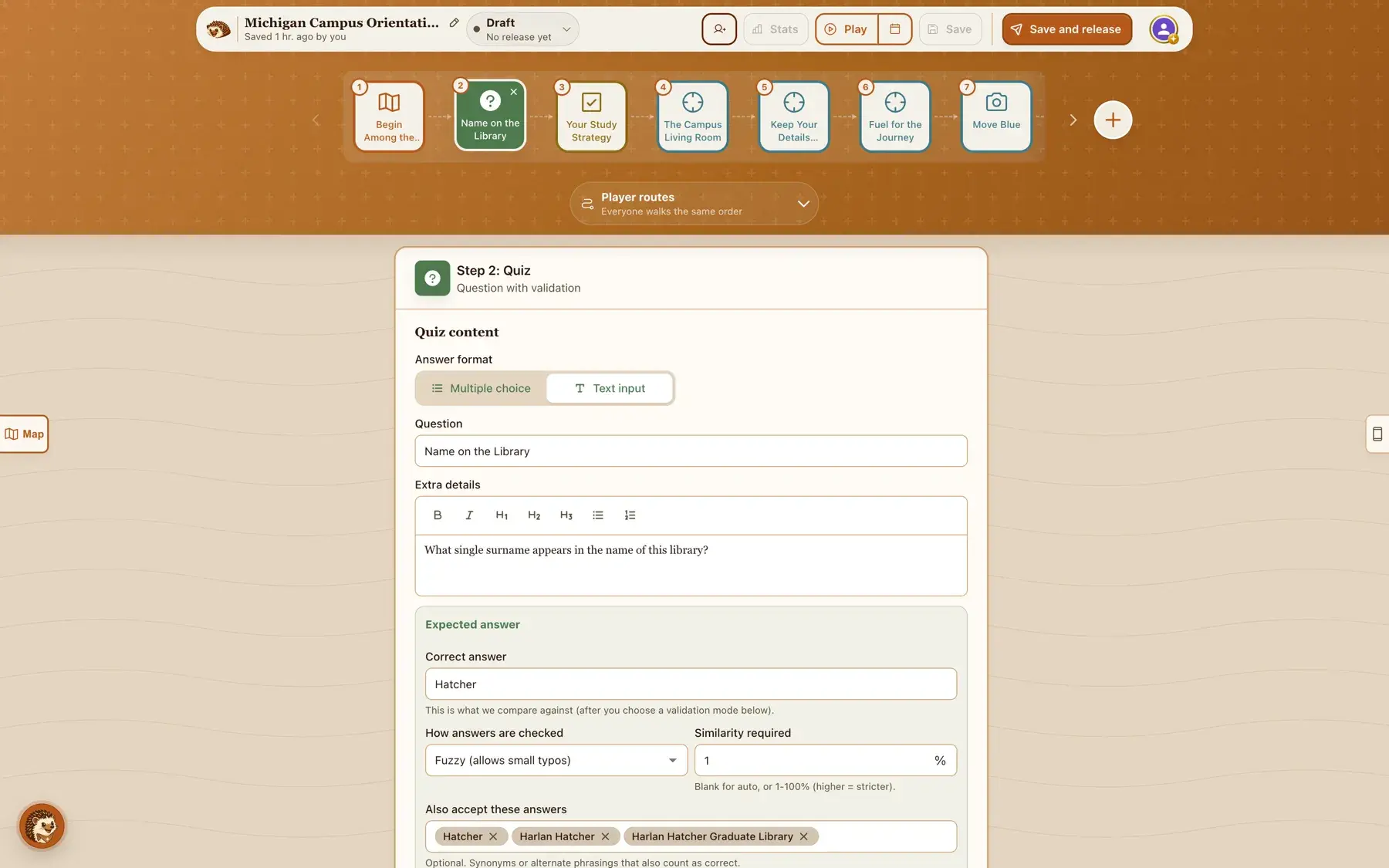The image size is (1389, 868).
Task: Remove step 2 with its X icon
Action: [514, 92]
